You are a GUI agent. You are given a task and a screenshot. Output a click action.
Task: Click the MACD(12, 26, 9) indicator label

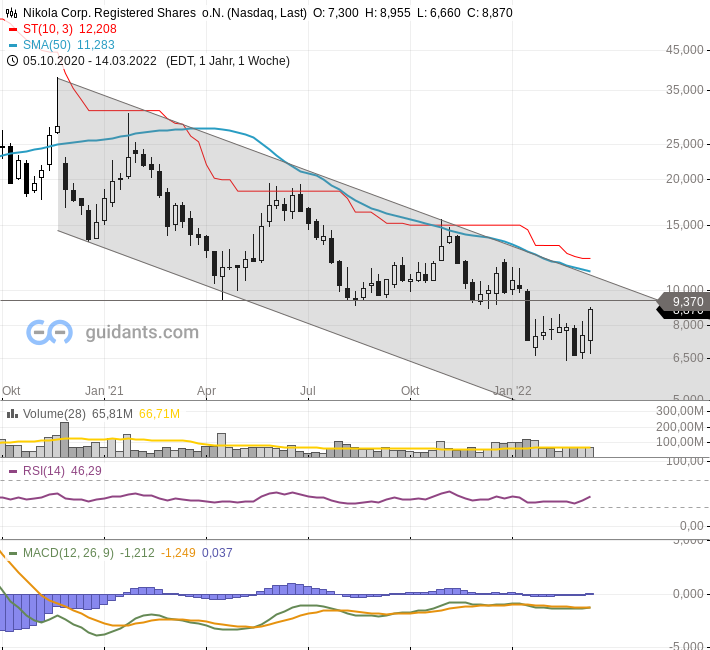[x=68, y=553]
